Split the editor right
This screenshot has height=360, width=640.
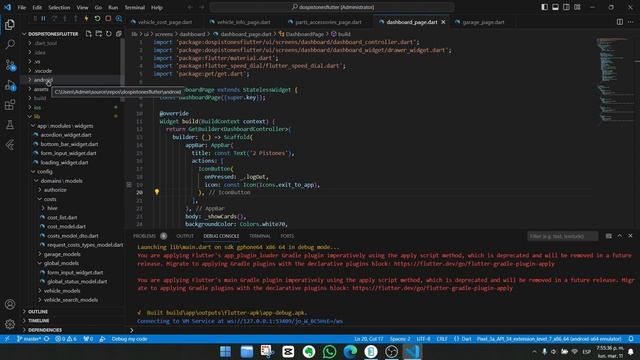pos(620,22)
